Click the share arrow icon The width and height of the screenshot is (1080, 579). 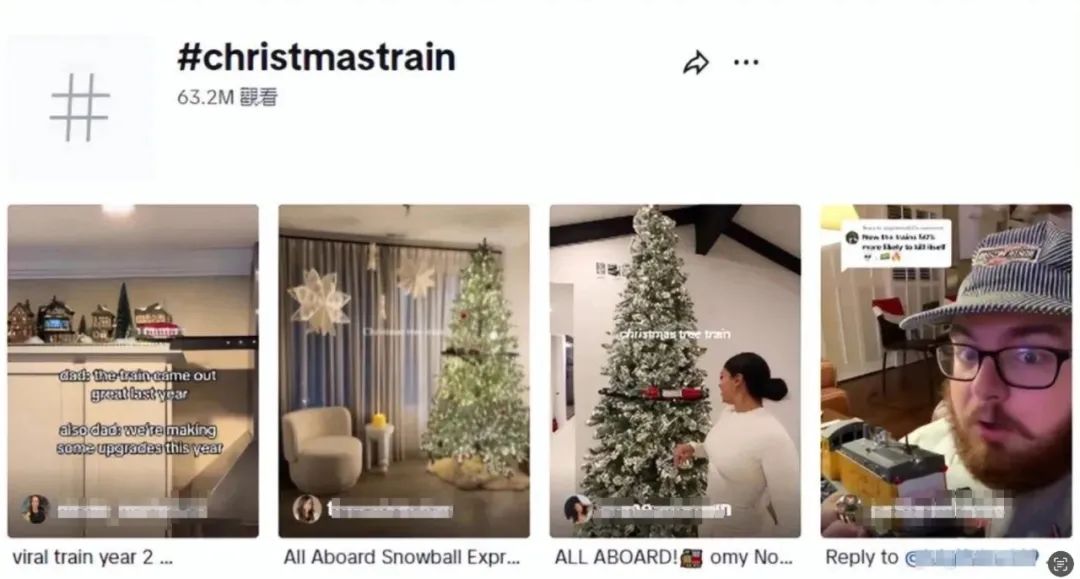(x=696, y=63)
